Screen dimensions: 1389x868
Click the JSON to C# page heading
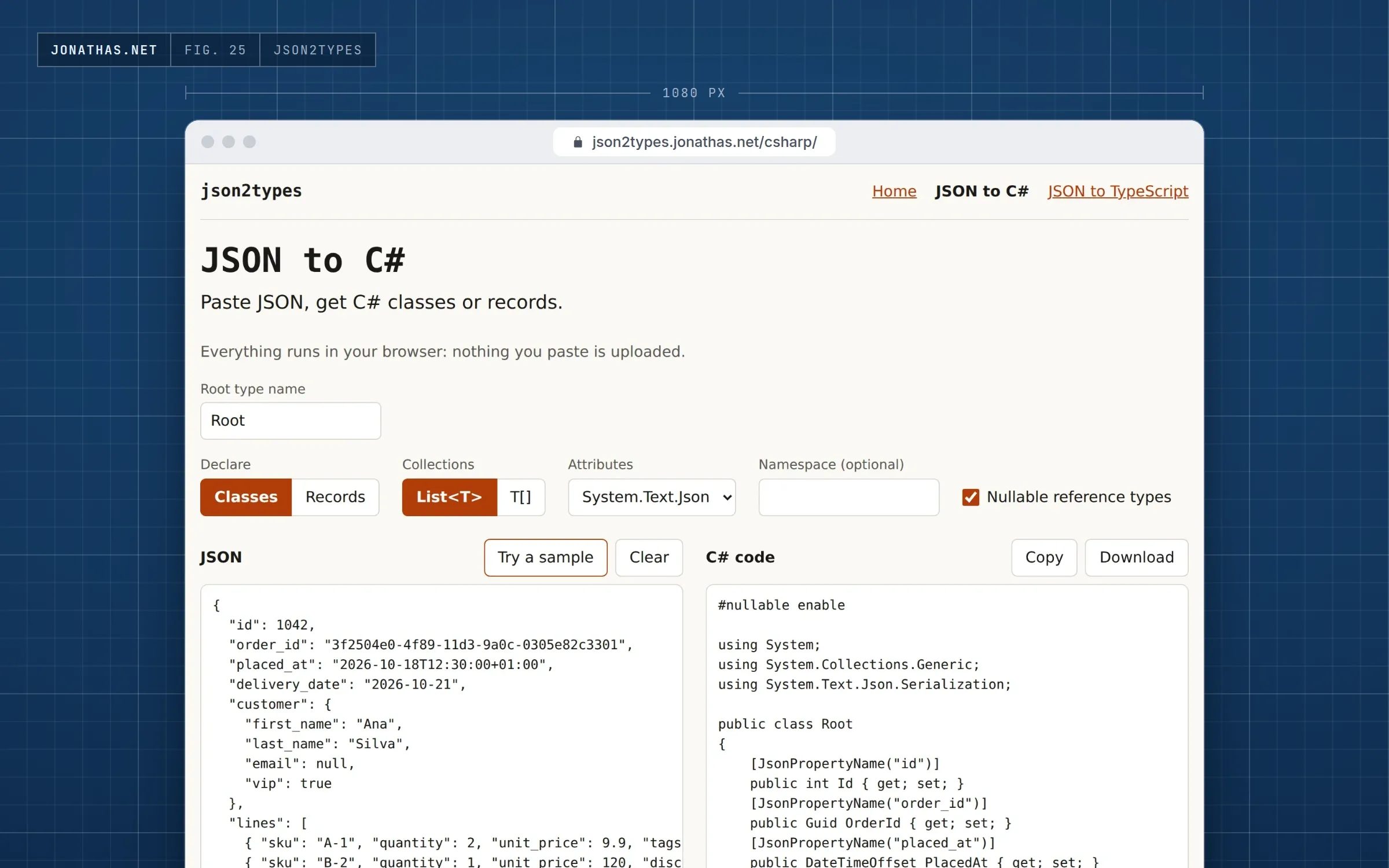click(x=303, y=260)
